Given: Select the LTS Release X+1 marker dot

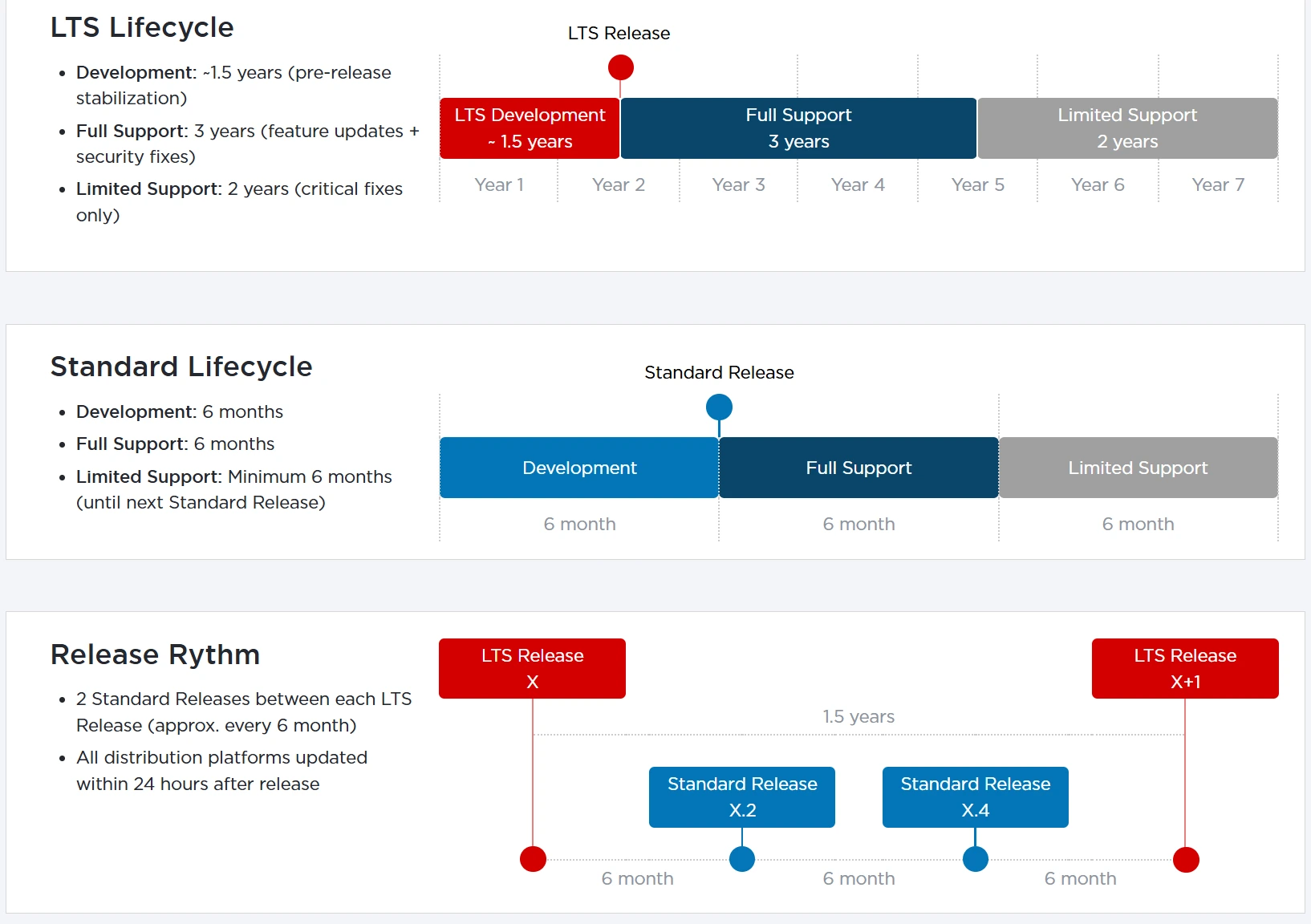Looking at the screenshot, I should [1186, 859].
